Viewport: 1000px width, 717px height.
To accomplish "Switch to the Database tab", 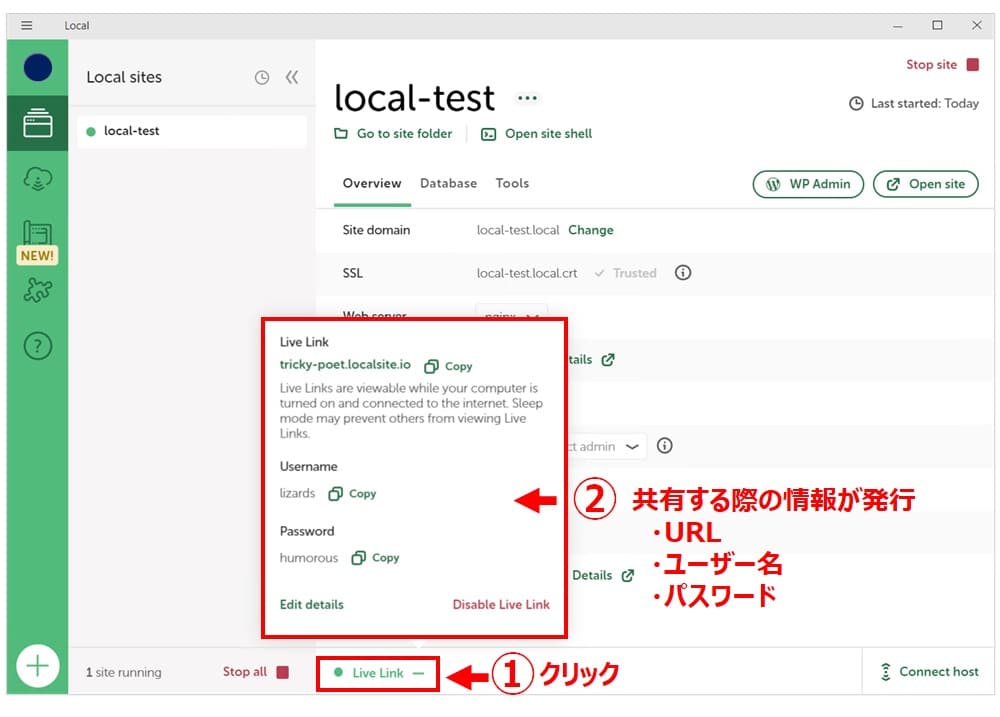I will 448,184.
